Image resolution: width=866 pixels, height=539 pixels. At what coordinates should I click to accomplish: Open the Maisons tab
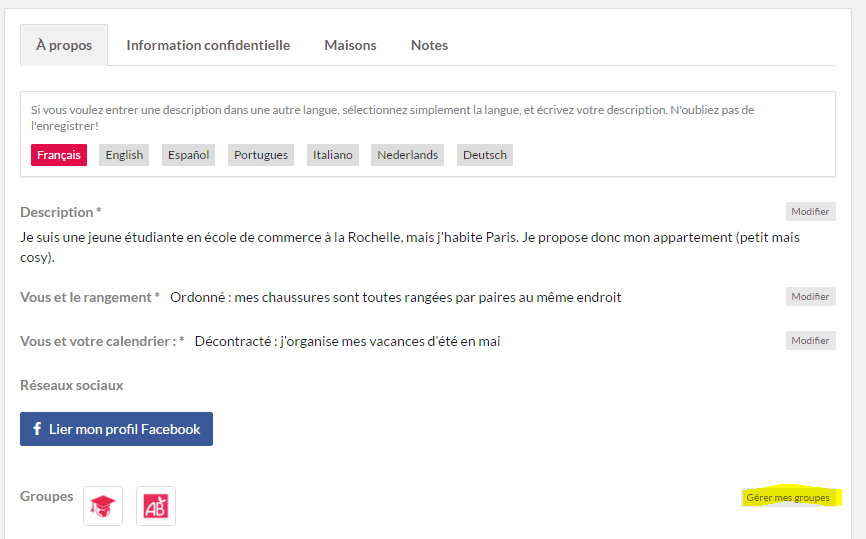click(350, 45)
